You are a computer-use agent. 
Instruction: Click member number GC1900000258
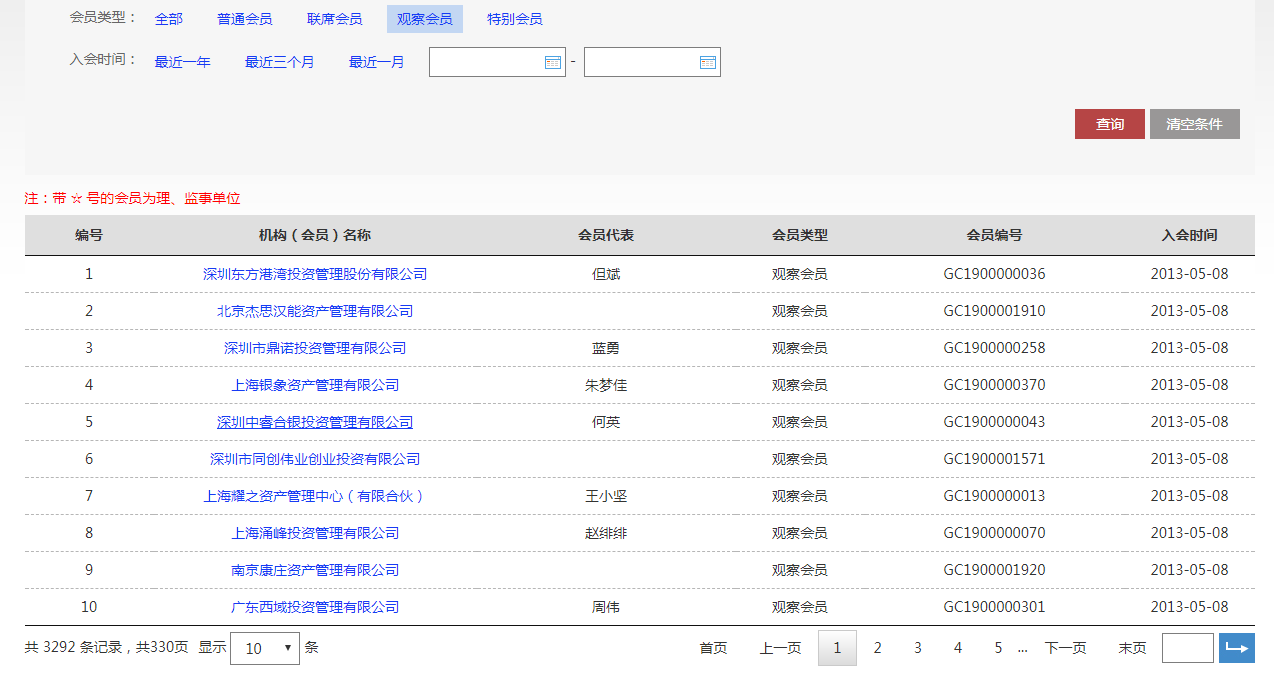(994, 348)
